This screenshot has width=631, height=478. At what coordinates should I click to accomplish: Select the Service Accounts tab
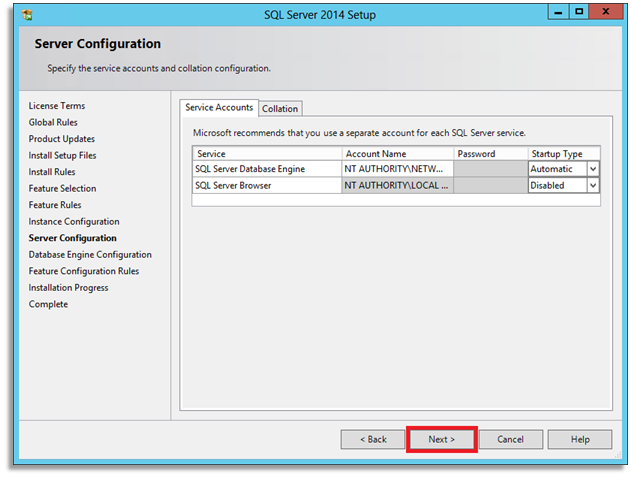tap(219, 108)
